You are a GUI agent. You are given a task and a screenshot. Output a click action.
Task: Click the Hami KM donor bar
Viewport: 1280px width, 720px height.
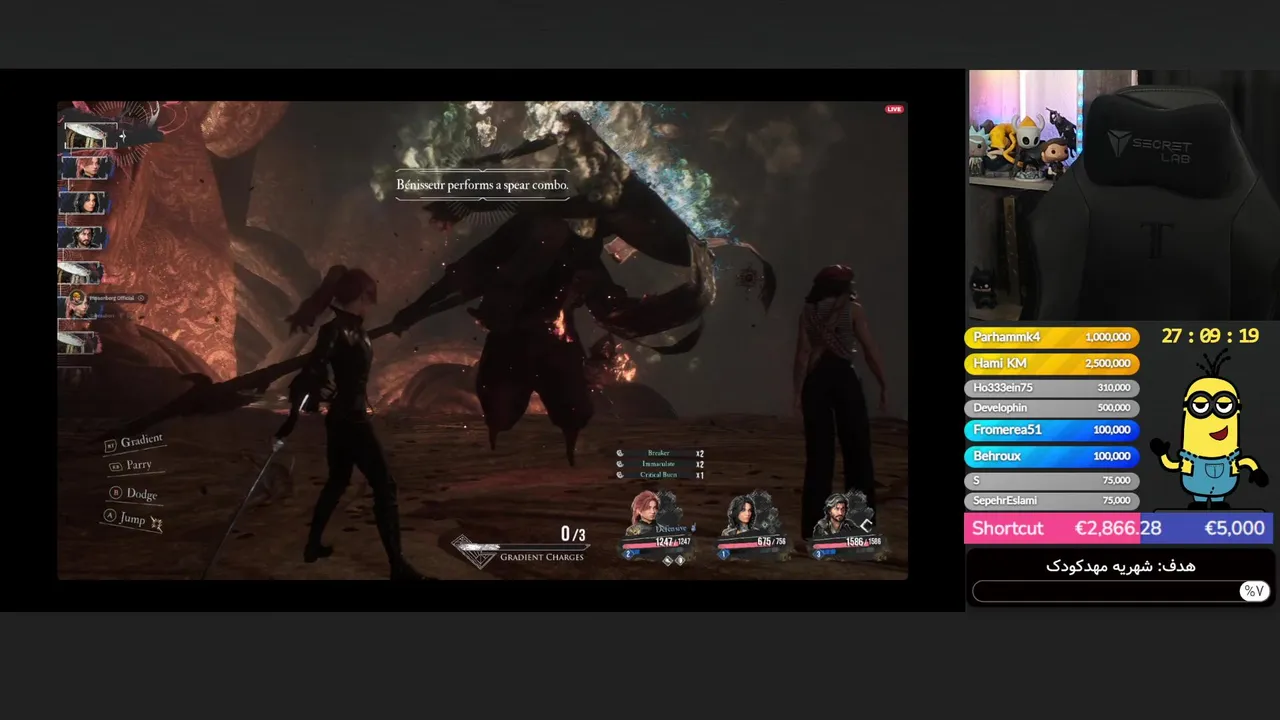coord(1051,363)
